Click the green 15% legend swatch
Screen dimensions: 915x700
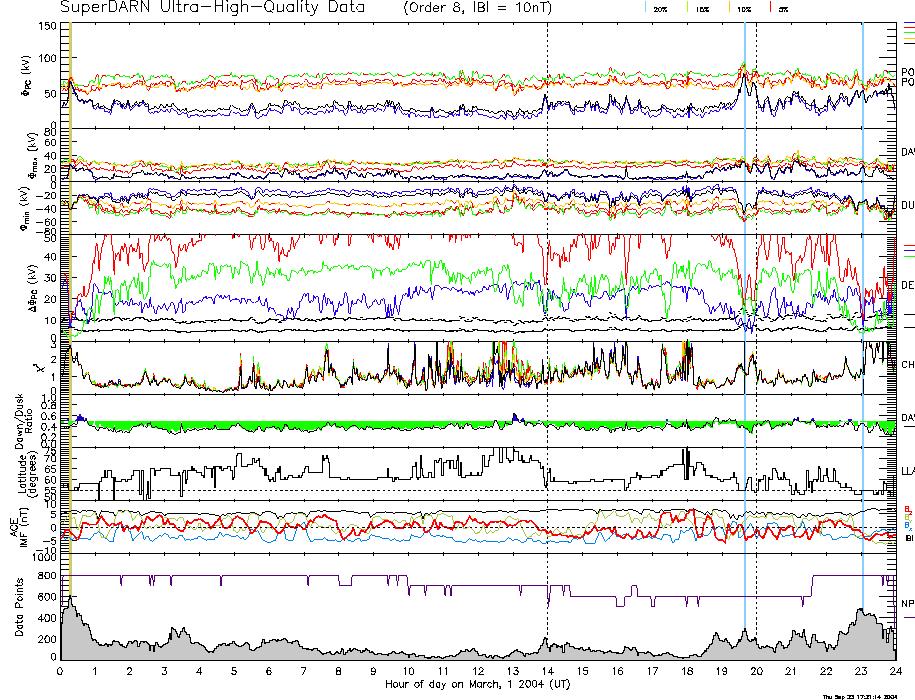coord(687,7)
